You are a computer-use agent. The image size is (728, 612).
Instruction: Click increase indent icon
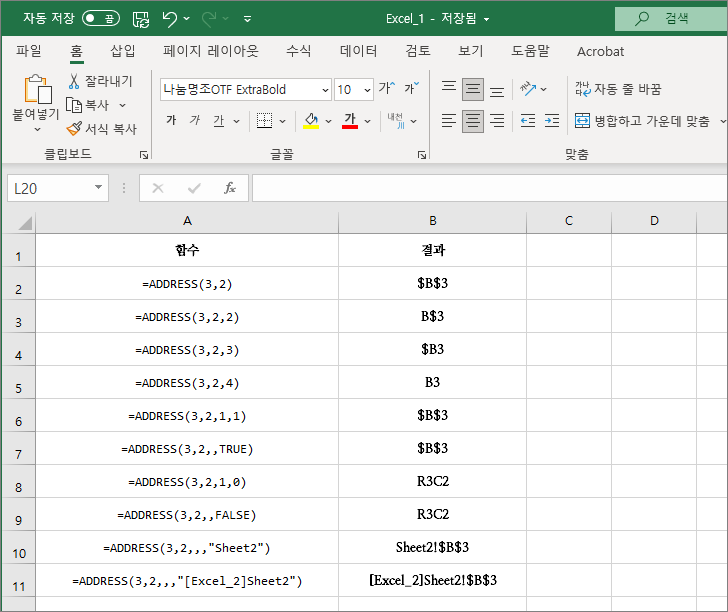pyautogui.click(x=552, y=121)
